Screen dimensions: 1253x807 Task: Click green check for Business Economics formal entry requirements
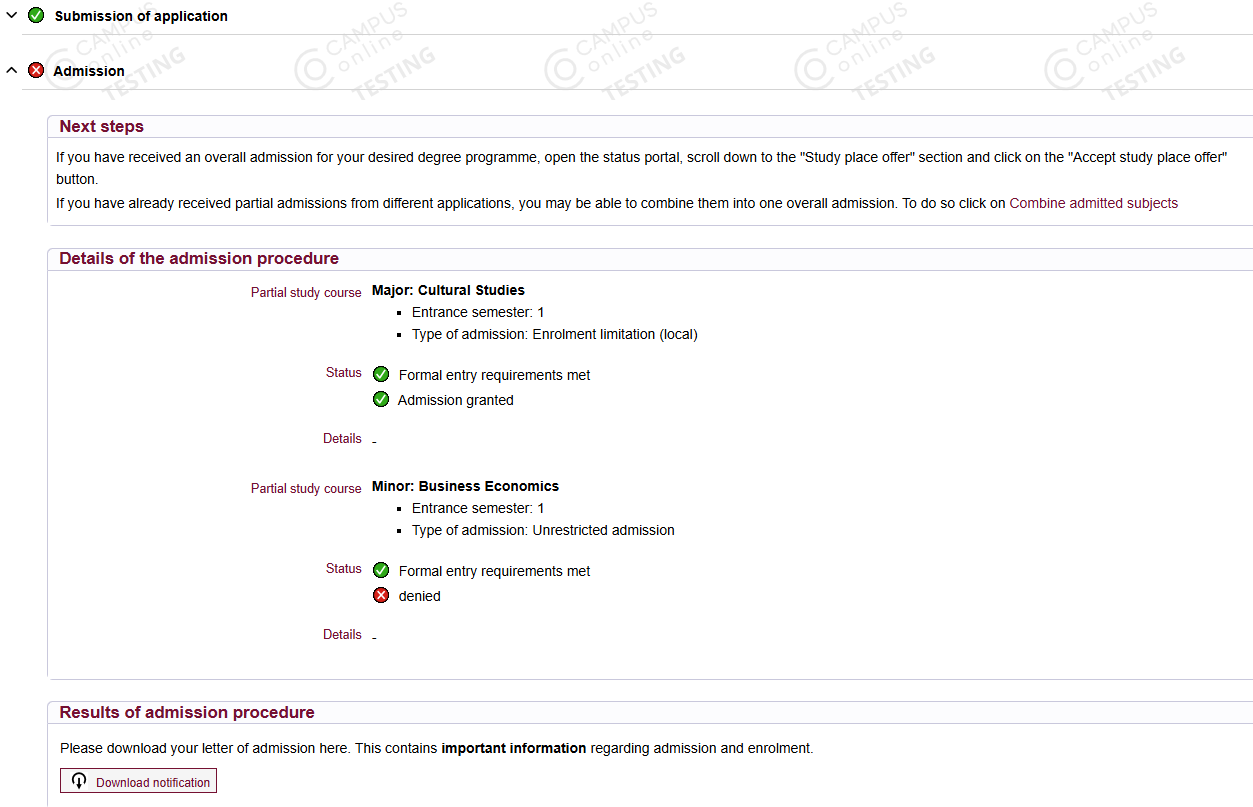point(381,570)
